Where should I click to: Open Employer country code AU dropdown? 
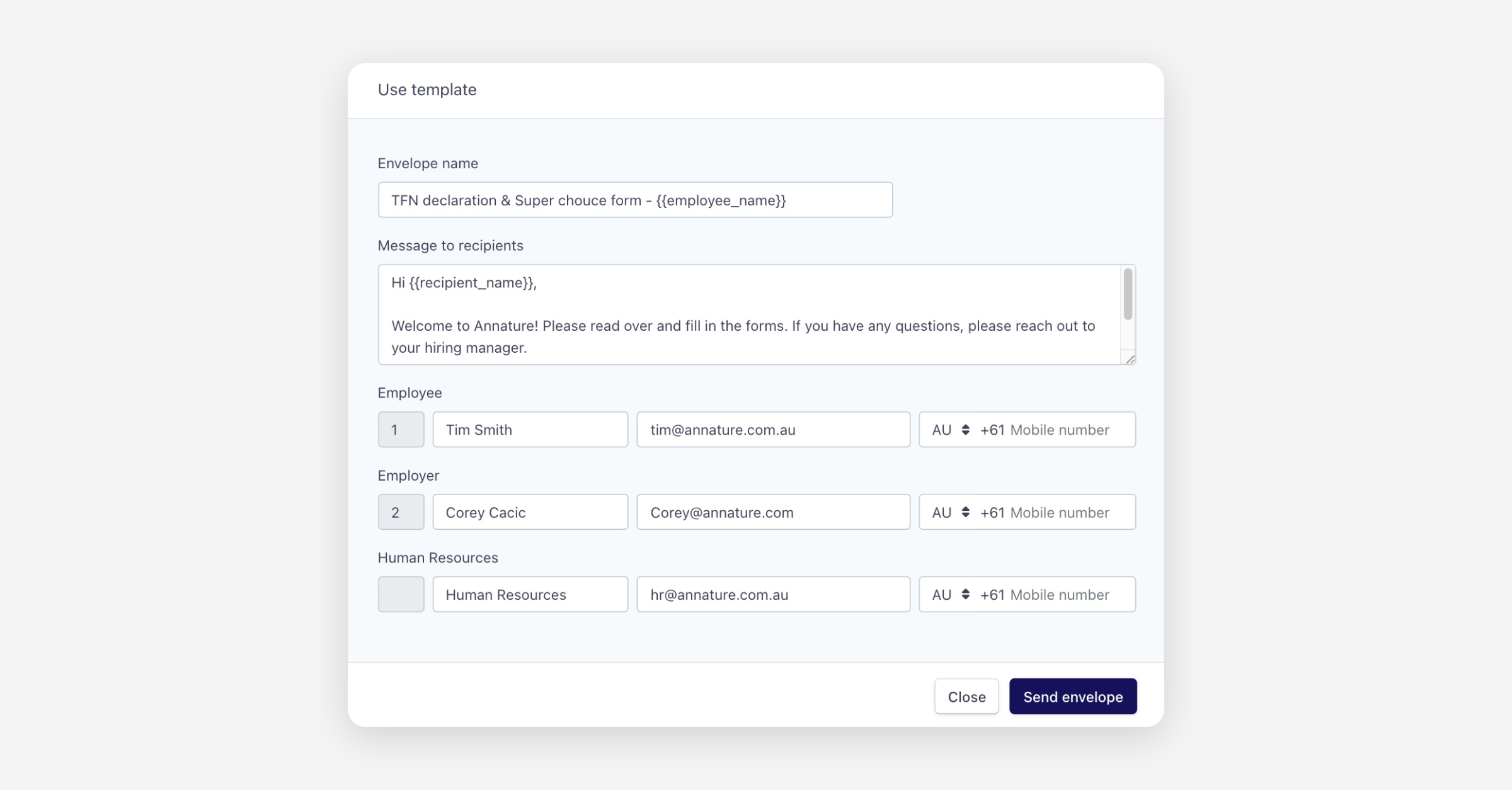click(950, 512)
